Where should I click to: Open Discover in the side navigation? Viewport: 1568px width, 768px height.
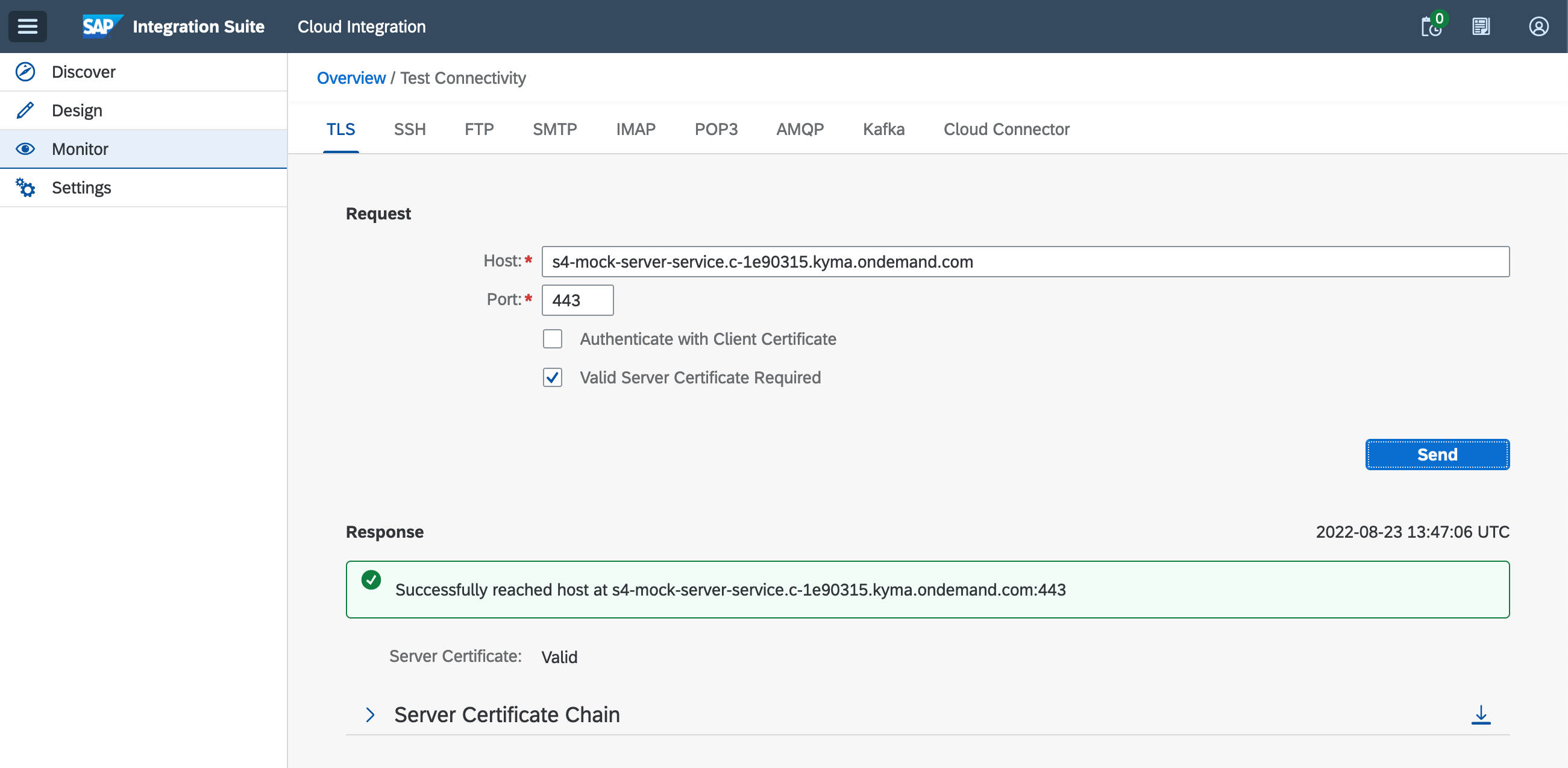click(x=143, y=72)
